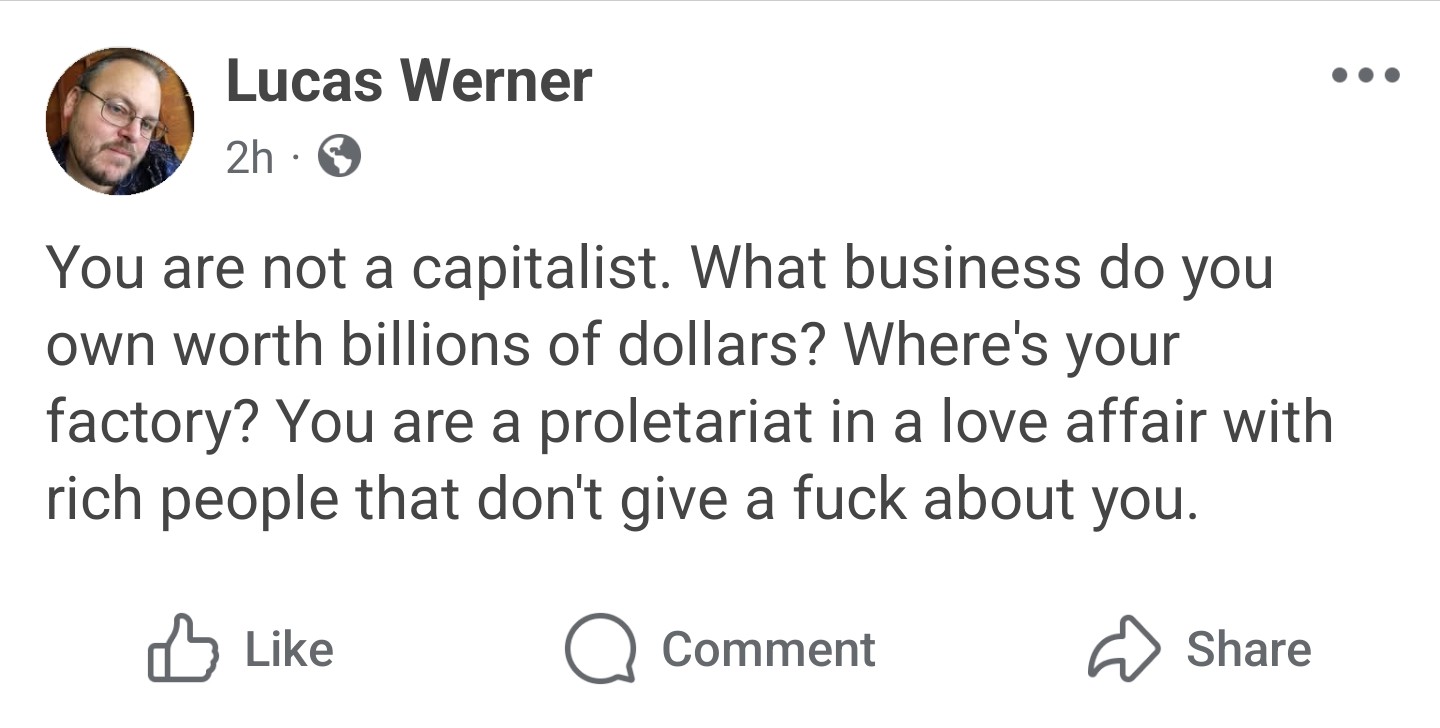
Task: Click the thumbs-up Like icon
Action: click(x=182, y=648)
